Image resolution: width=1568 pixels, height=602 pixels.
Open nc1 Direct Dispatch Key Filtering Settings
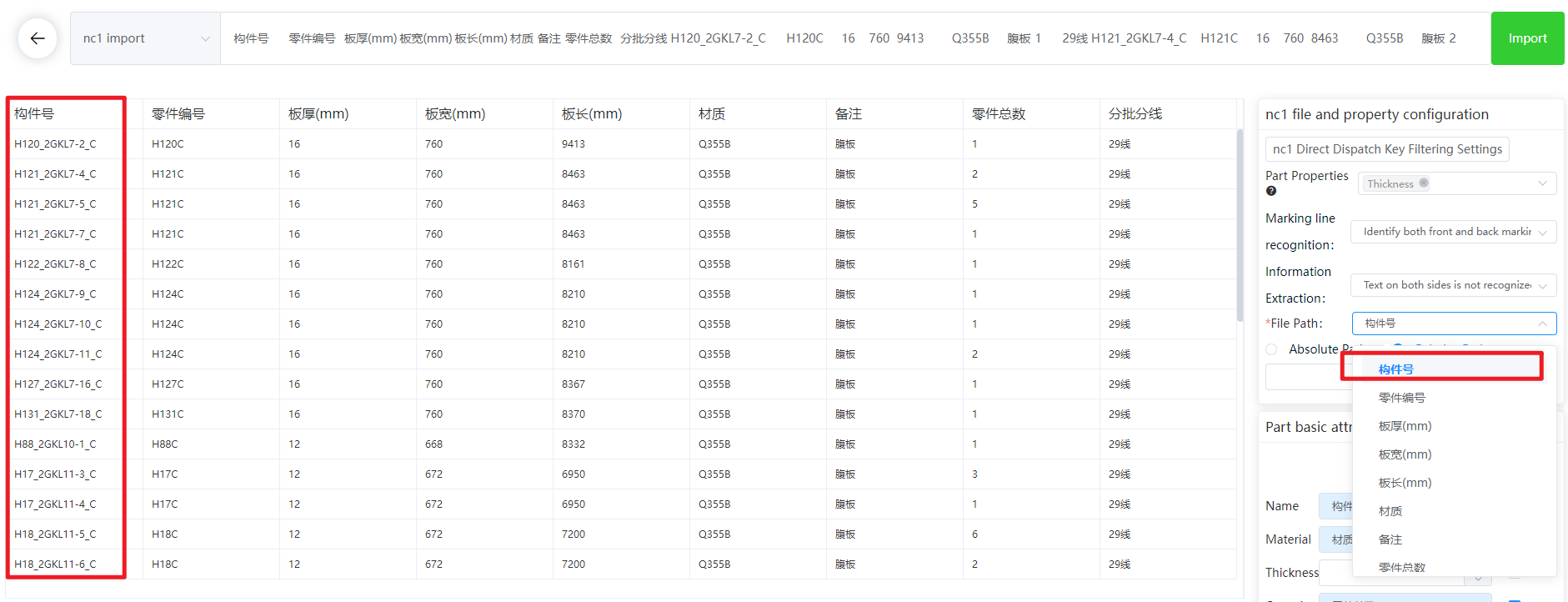tap(1387, 149)
